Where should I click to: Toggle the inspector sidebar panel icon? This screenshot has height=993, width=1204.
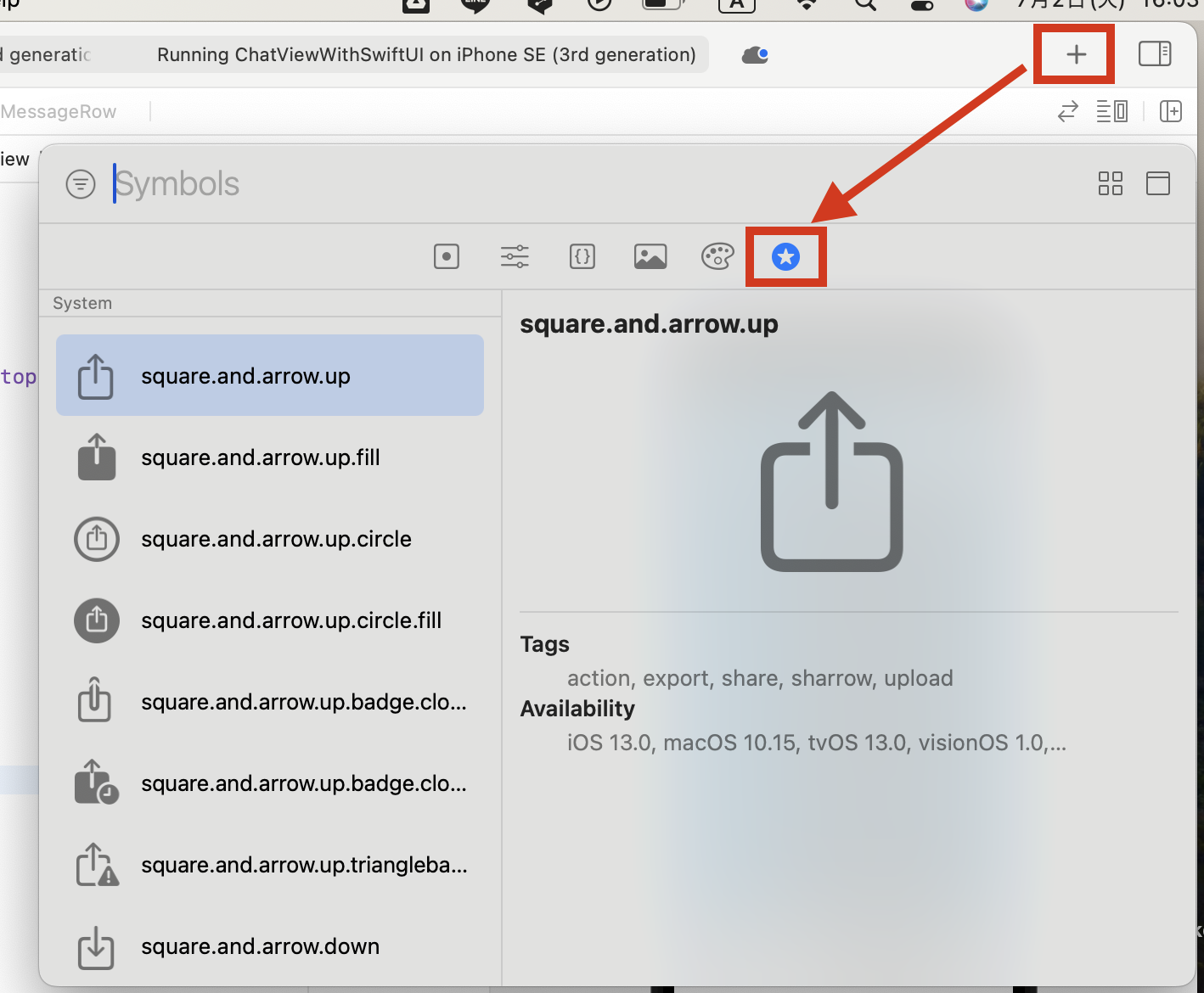tap(1154, 54)
